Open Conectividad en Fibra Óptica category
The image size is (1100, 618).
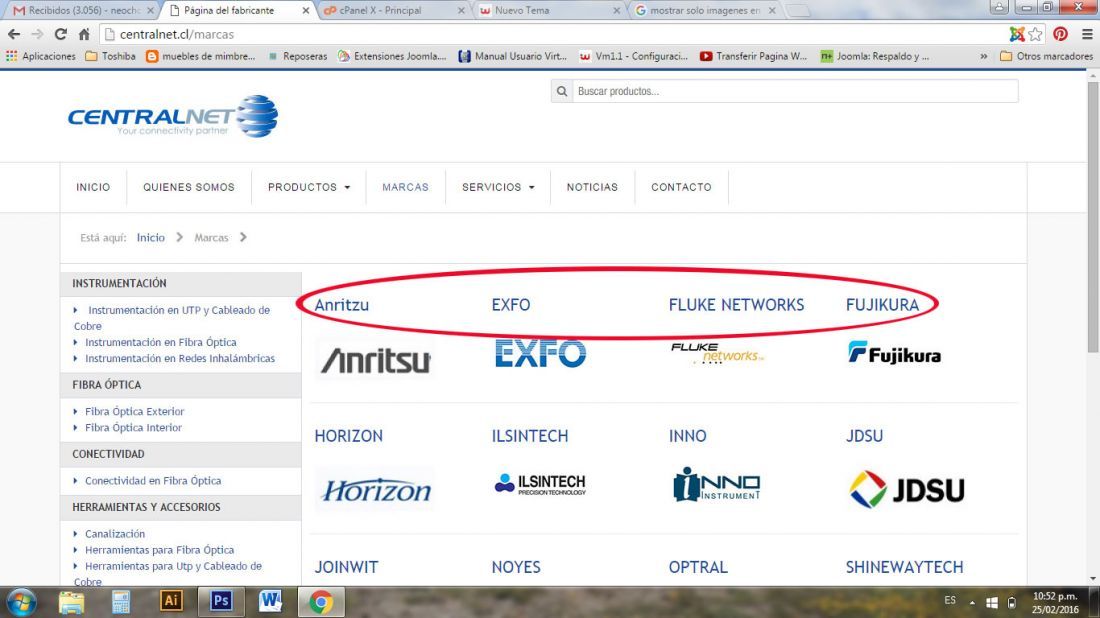(x=153, y=481)
